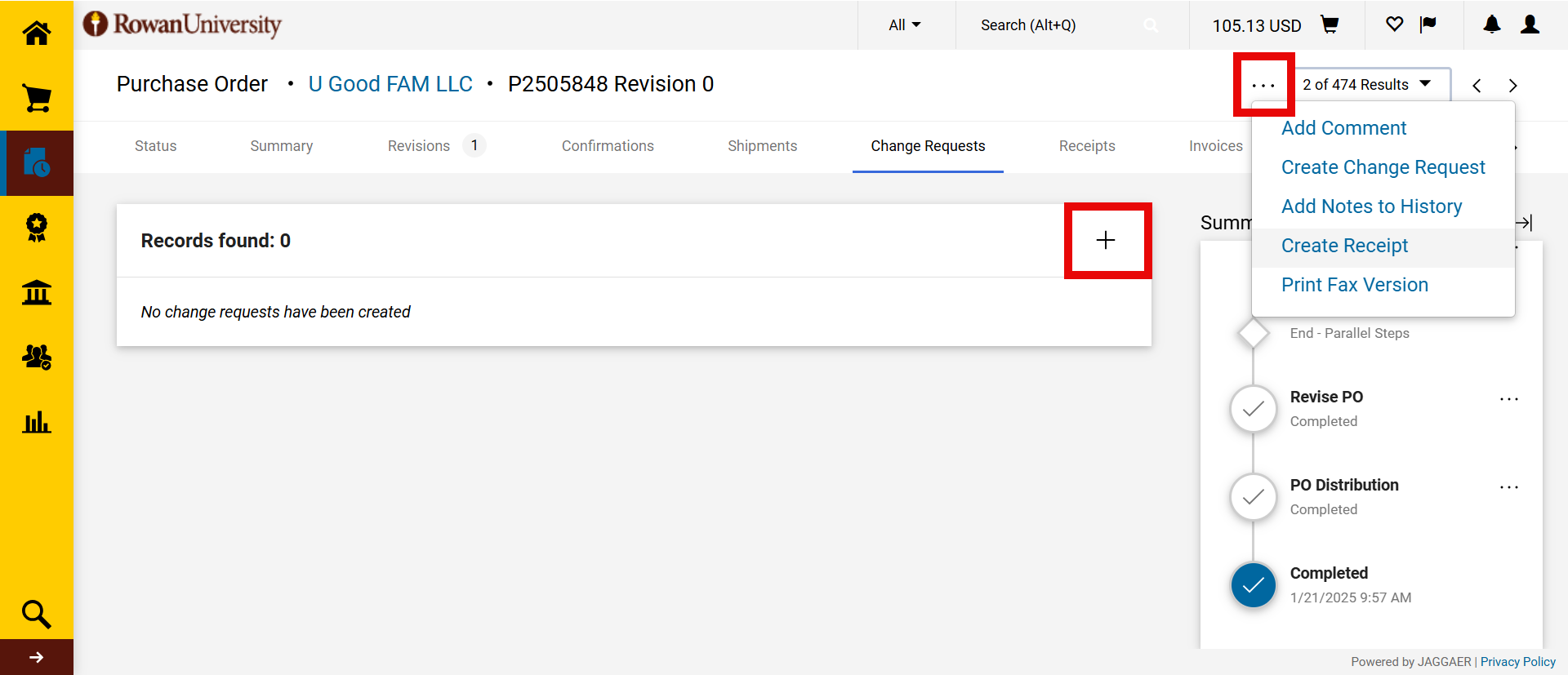1568x675 pixels.
Task: Open PO Distribution step options menu
Action: (1509, 487)
